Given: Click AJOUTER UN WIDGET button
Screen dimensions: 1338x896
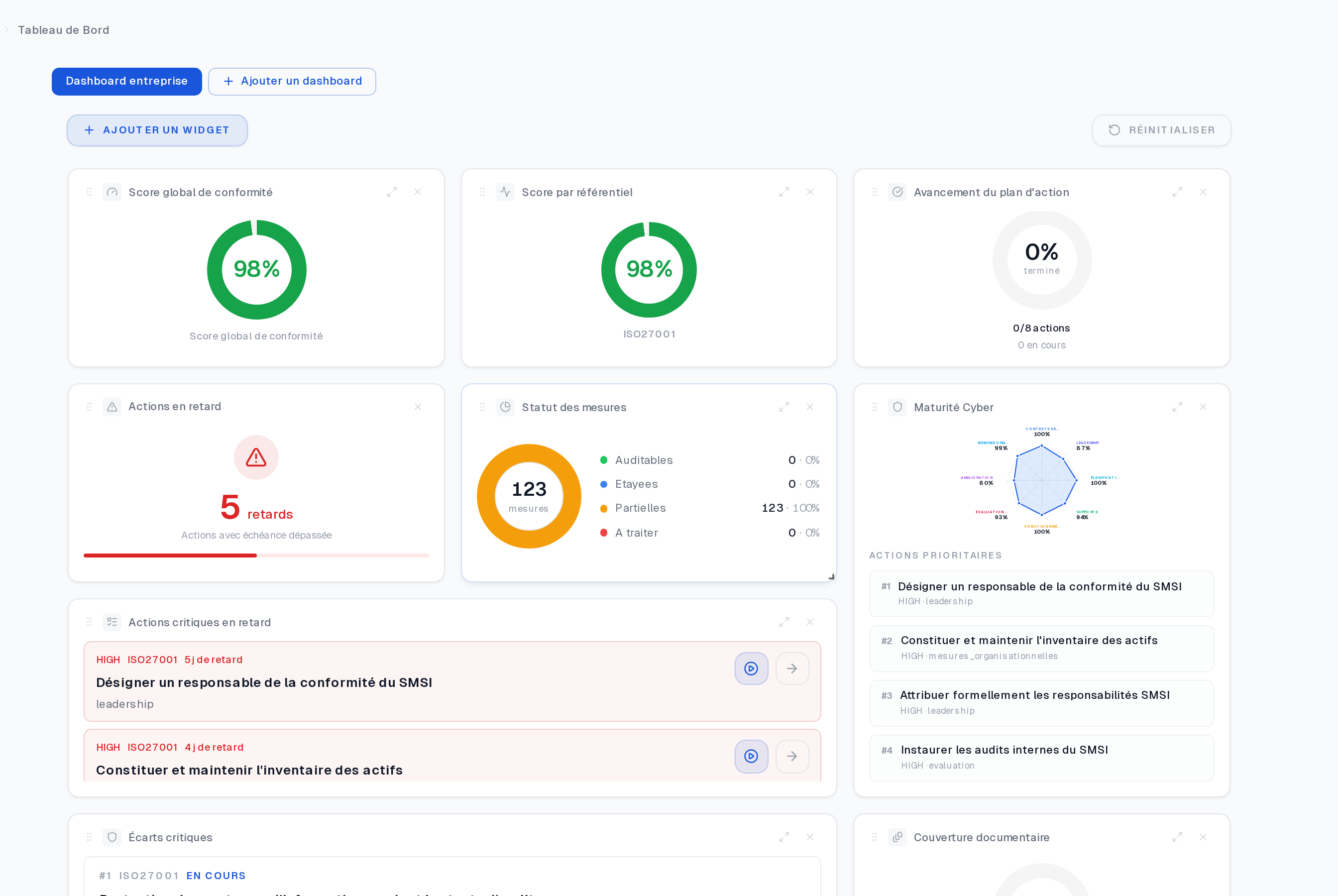Looking at the screenshot, I should (157, 130).
